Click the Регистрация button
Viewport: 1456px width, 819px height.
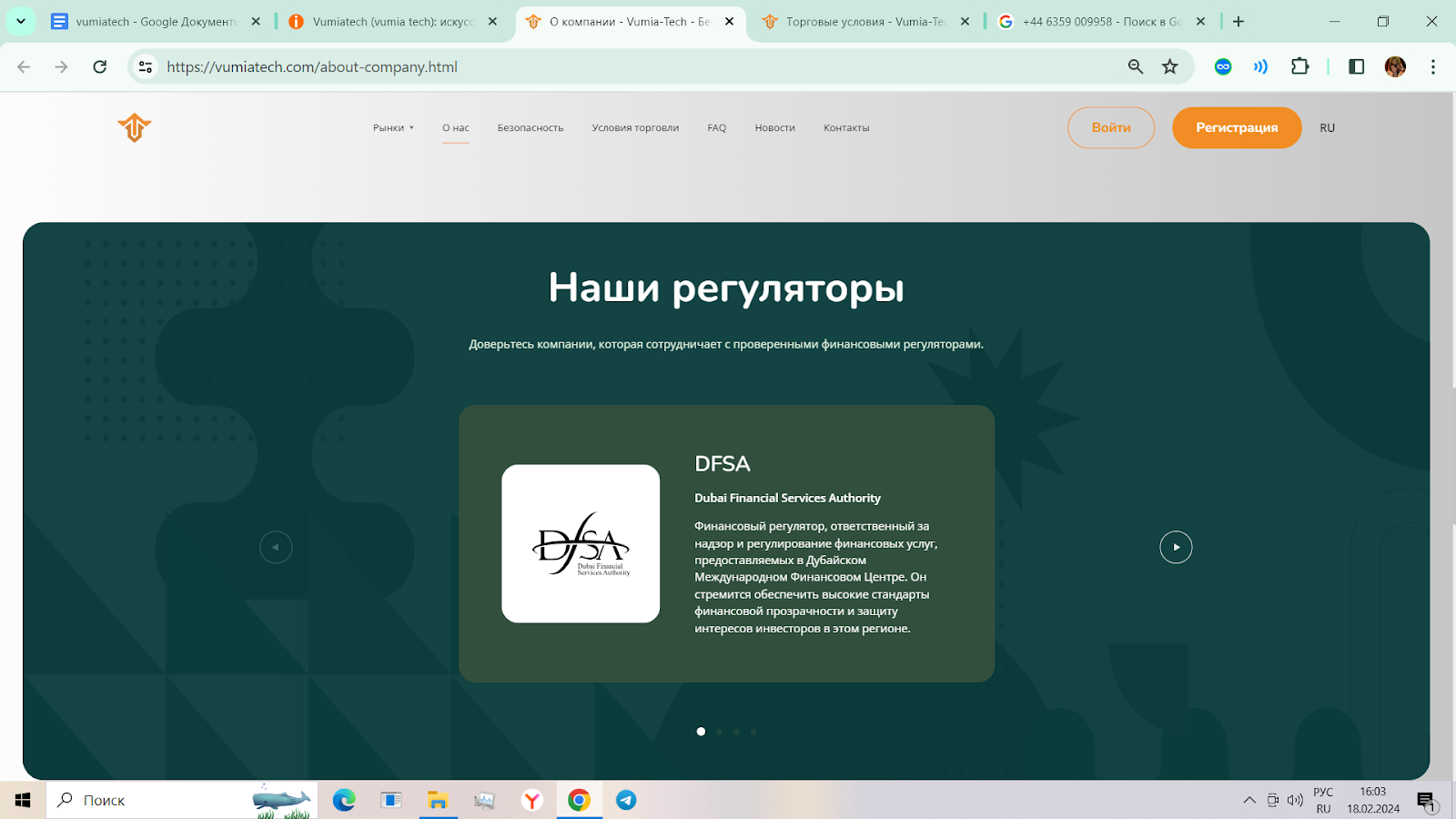tap(1237, 127)
